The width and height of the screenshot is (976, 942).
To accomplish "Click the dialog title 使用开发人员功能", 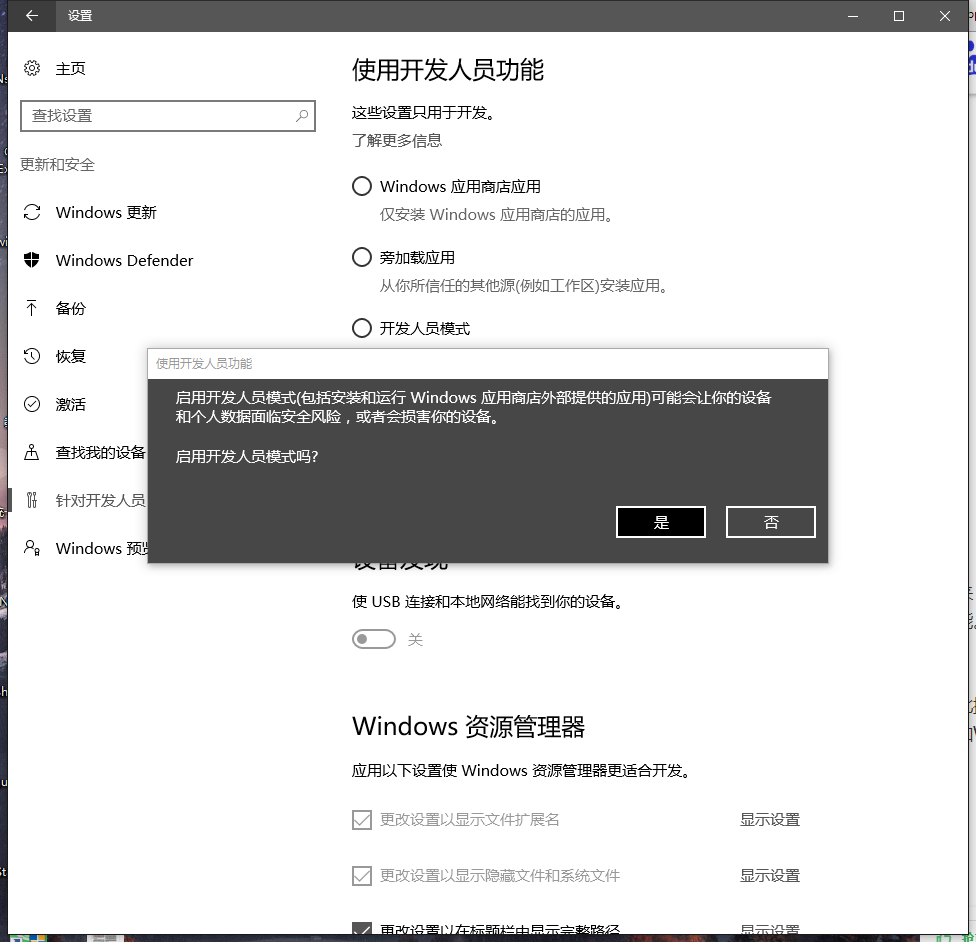I will tap(204, 364).
